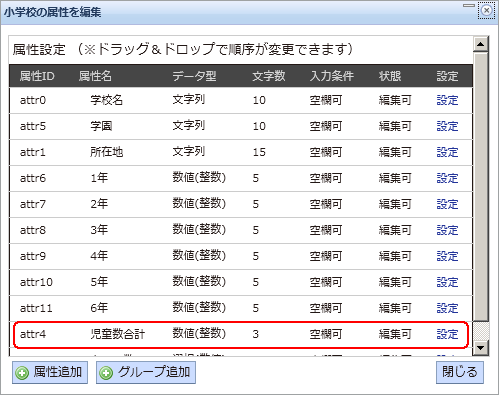
Task: Click the 属性名 column header
Action: pos(95,76)
